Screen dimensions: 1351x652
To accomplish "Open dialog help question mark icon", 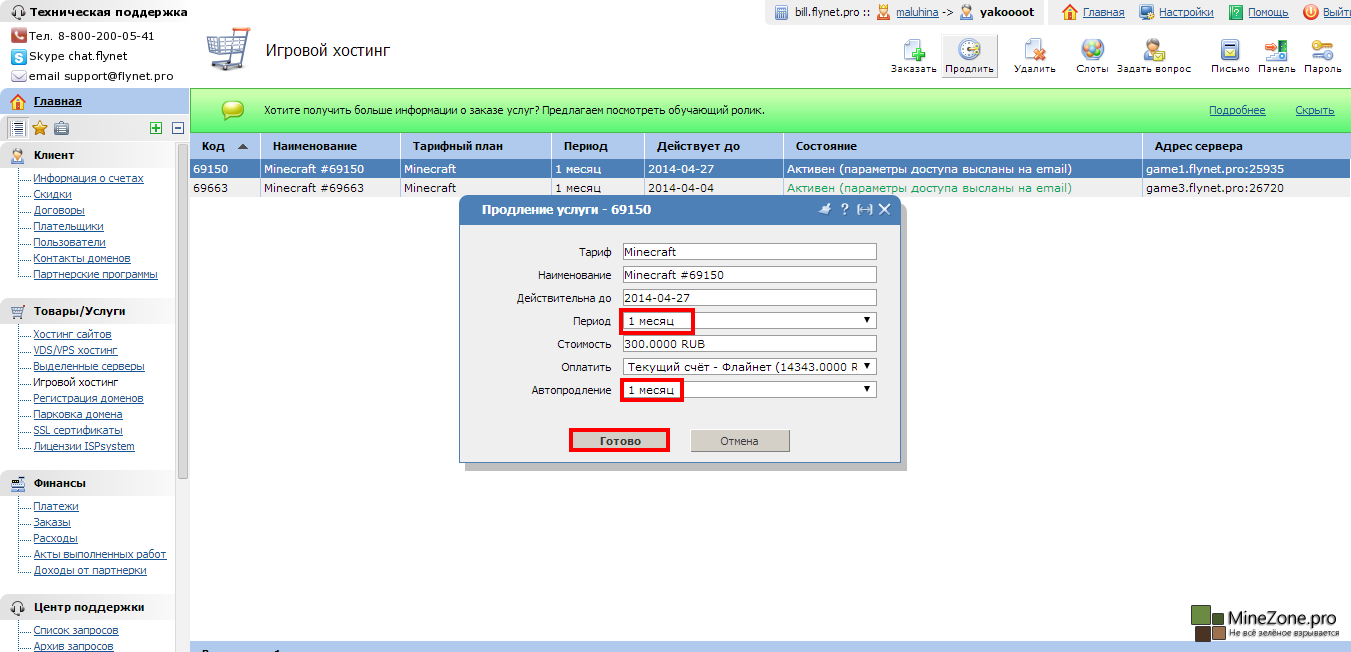I will 844,209.
